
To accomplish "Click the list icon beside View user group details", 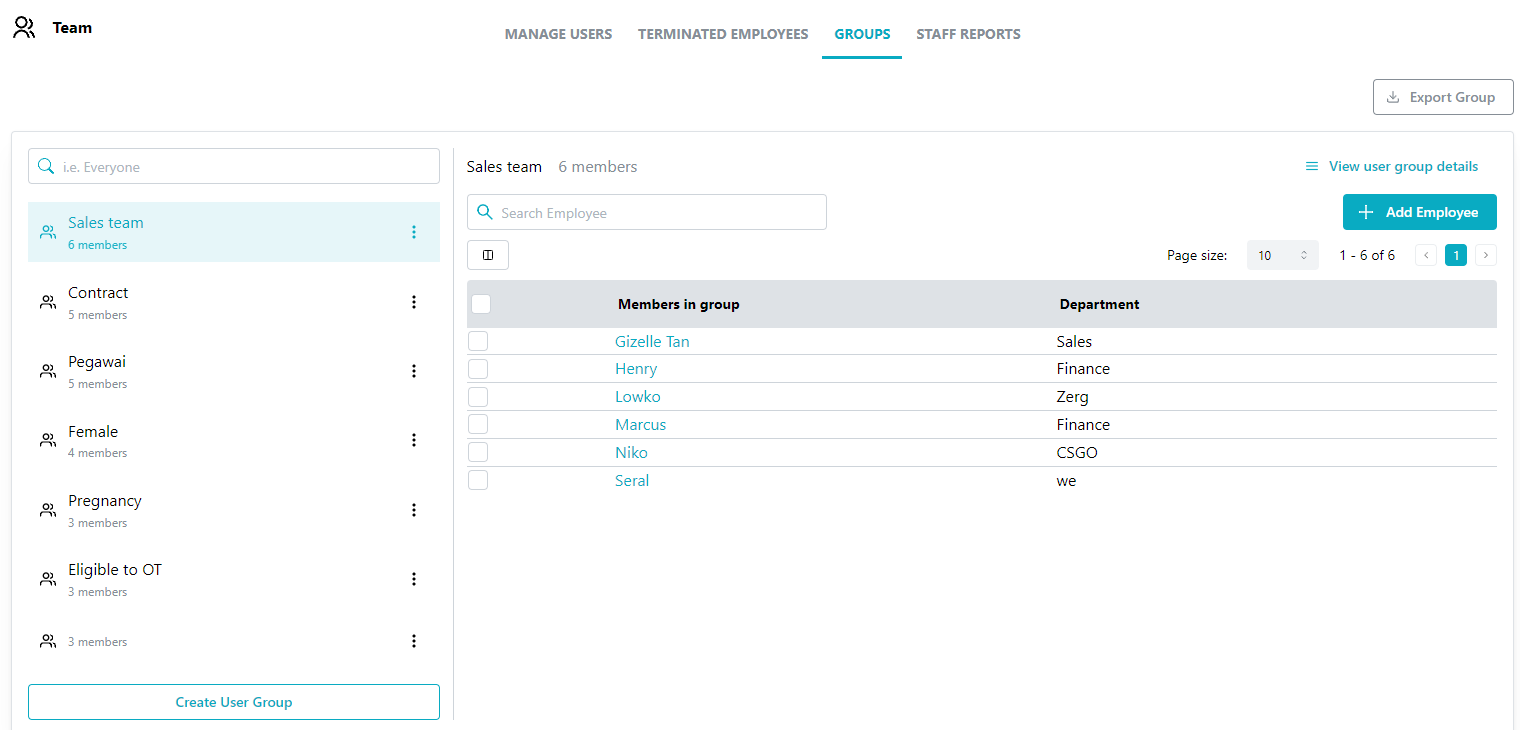I will tap(1312, 167).
